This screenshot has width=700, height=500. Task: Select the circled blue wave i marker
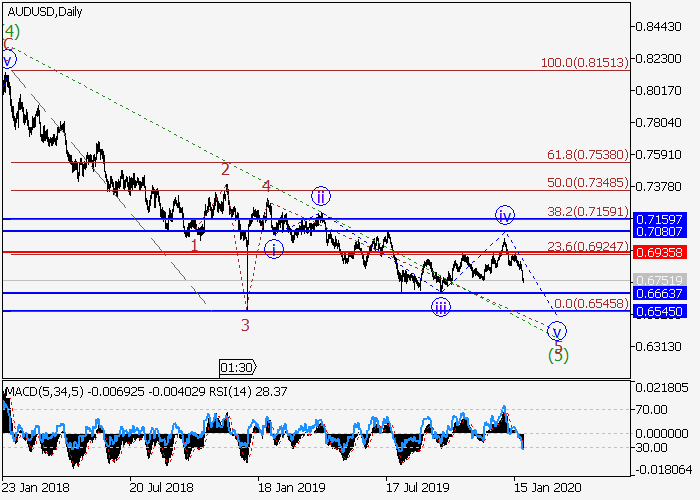273,248
